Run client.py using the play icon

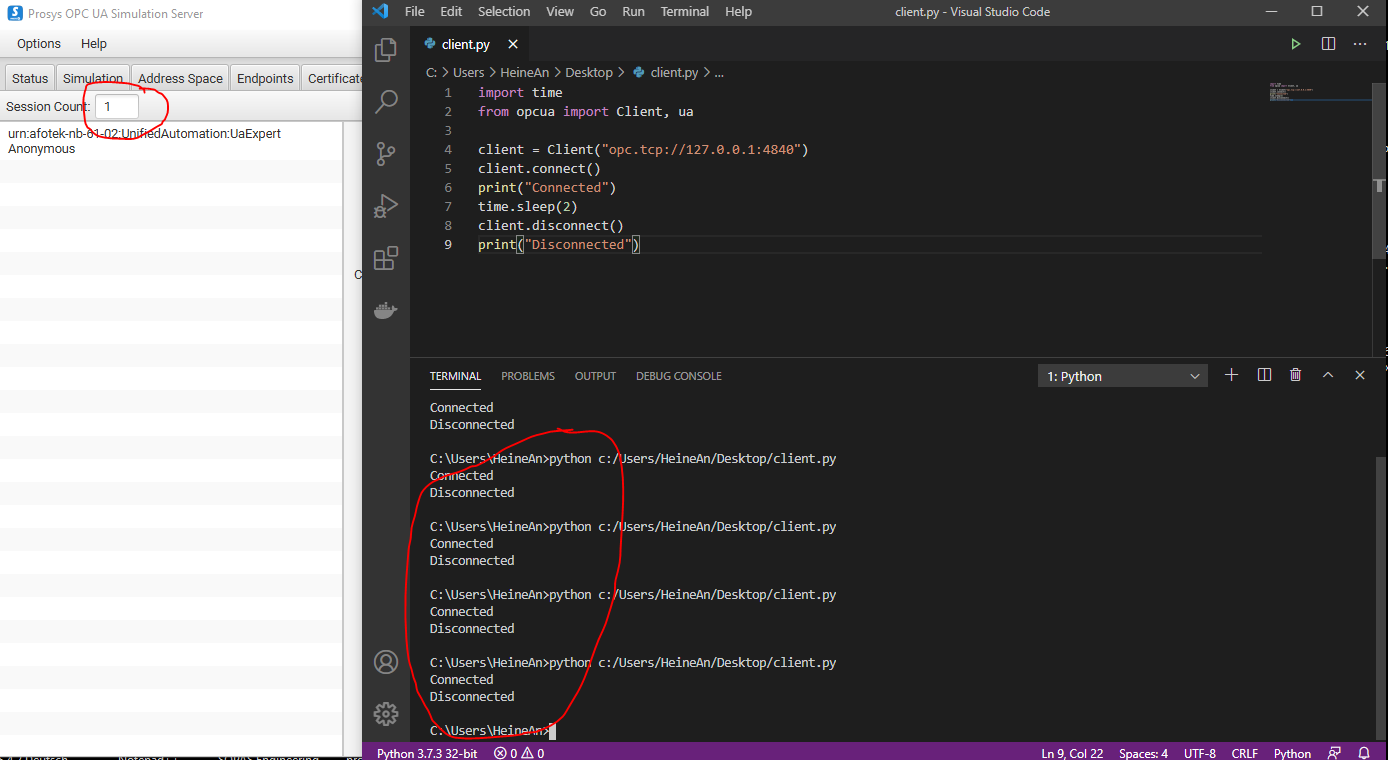[1295, 43]
